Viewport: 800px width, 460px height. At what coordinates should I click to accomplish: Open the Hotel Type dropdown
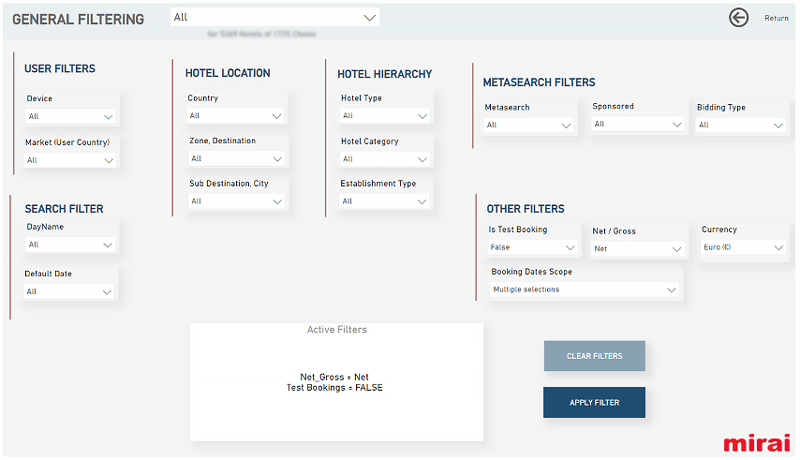click(x=385, y=116)
